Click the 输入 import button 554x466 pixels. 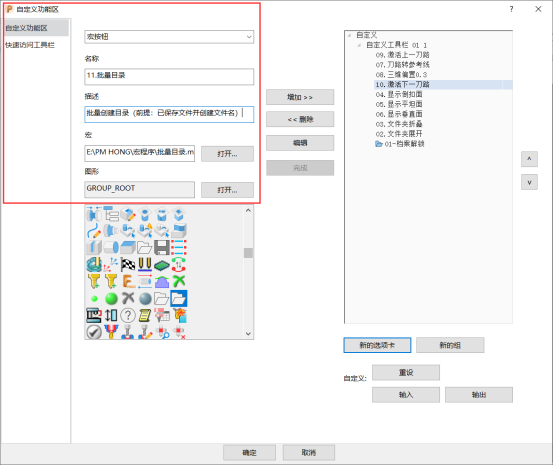[x=406, y=395]
